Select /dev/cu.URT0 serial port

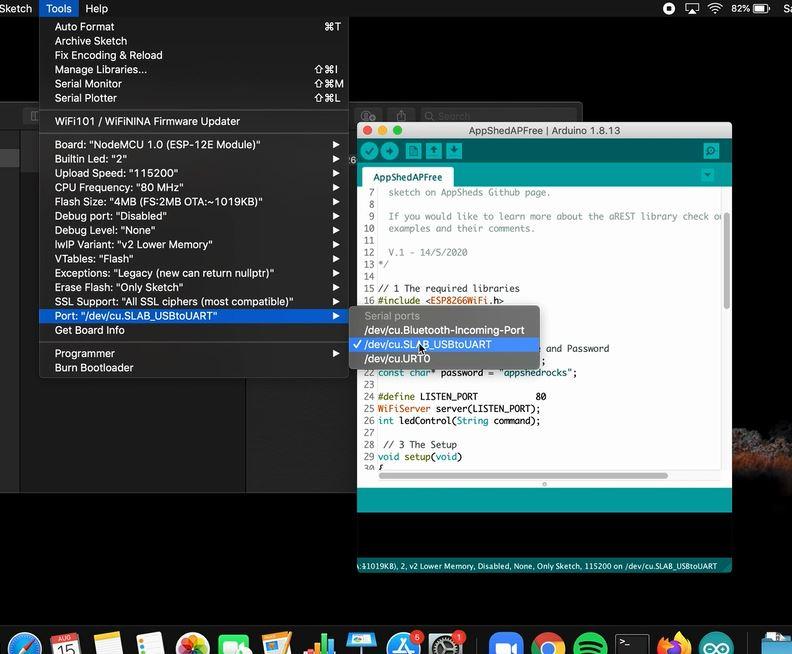pyautogui.click(x=444, y=359)
